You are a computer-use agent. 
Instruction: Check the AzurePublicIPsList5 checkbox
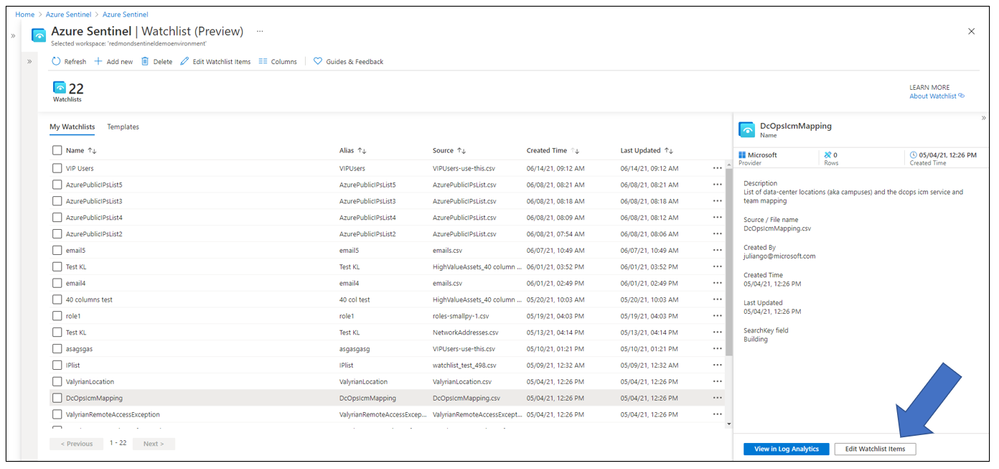pos(57,185)
